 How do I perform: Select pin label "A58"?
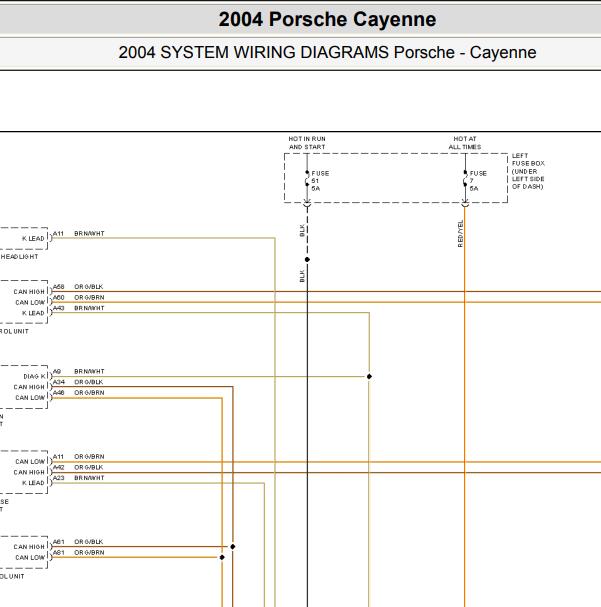pos(58,287)
